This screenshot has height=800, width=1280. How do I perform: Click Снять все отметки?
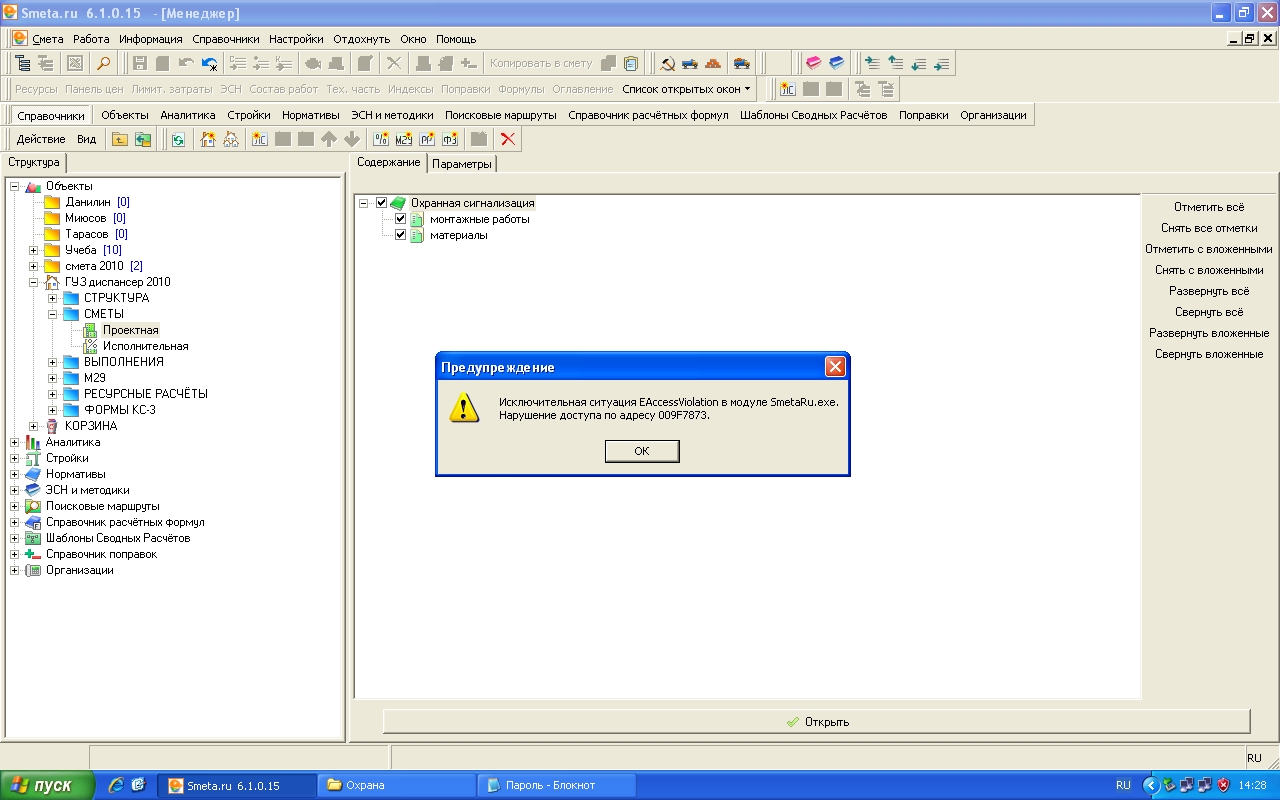click(x=1209, y=228)
